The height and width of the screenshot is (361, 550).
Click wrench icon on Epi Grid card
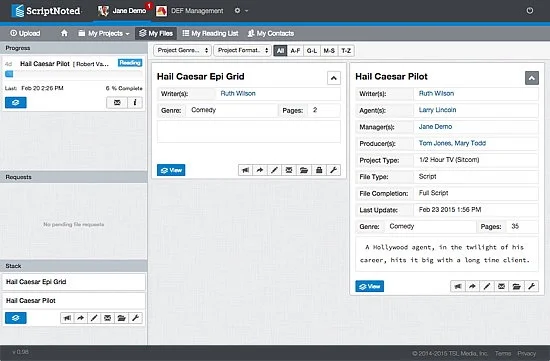coord(333,170)
